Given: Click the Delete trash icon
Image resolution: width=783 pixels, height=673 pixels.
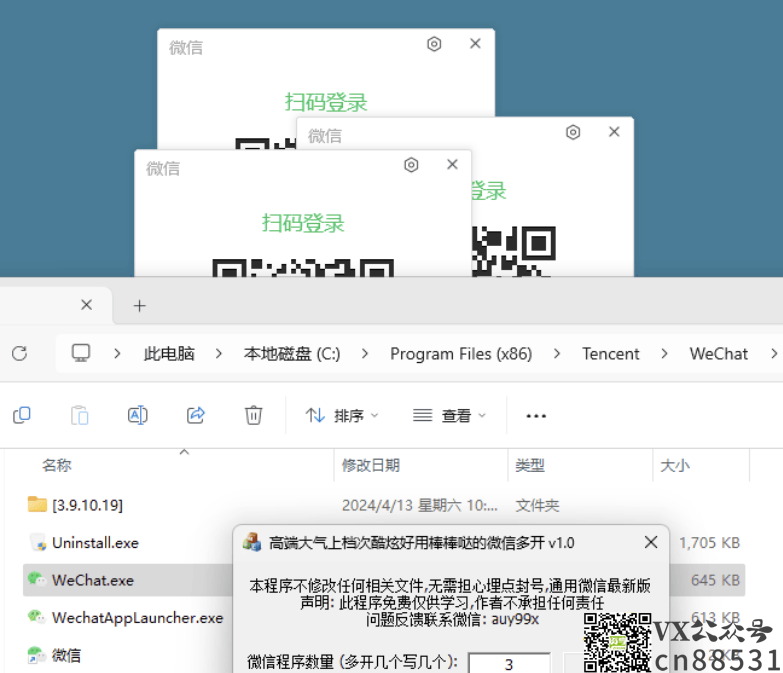Looking at the screenshot, I should 254,415.
